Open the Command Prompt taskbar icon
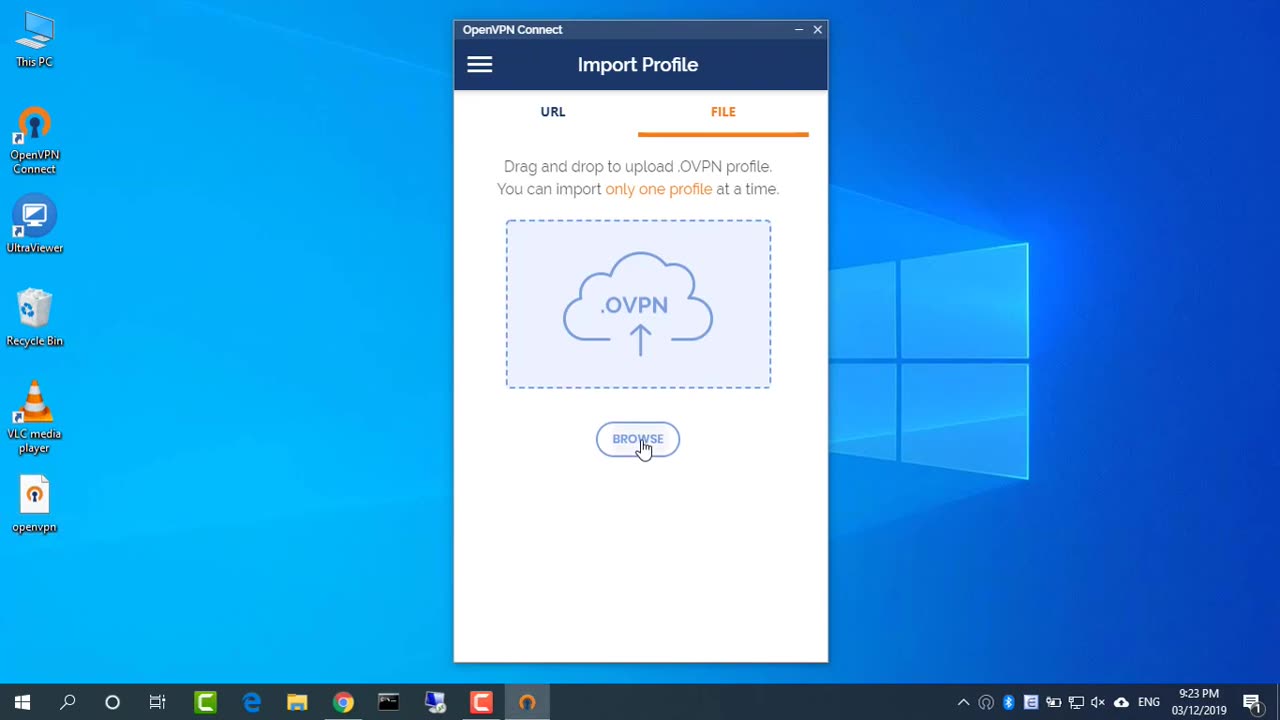This screenshot has width=1280, height=720. (x=389, y=702)
